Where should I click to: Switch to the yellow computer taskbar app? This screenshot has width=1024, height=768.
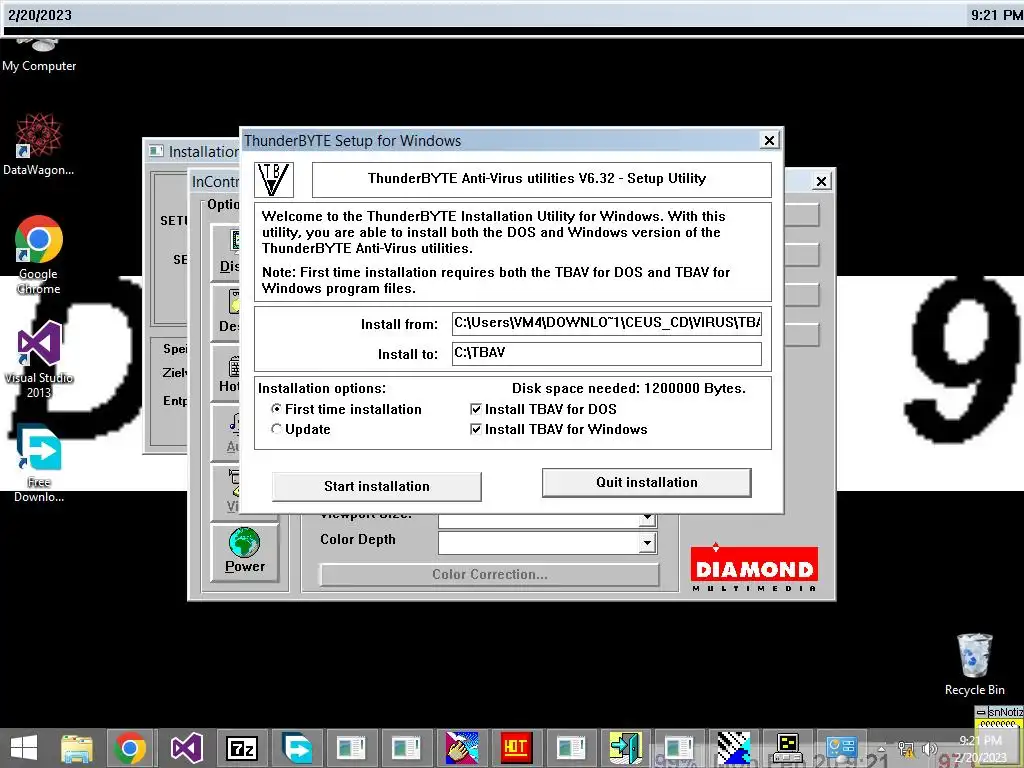click(x=788, y=748)
